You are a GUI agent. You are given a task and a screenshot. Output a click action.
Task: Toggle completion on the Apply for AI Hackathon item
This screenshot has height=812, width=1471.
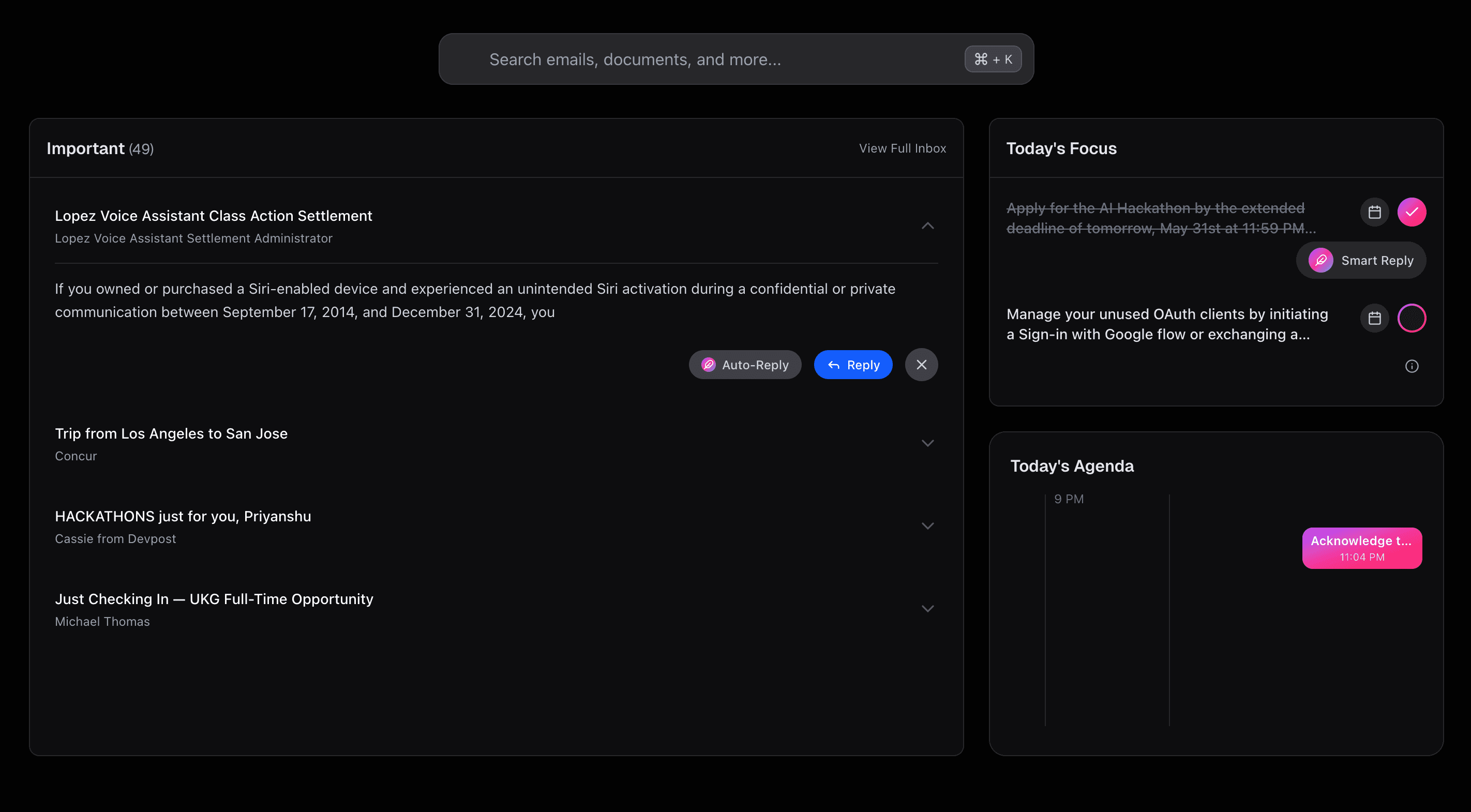[x=1412, y=212]
